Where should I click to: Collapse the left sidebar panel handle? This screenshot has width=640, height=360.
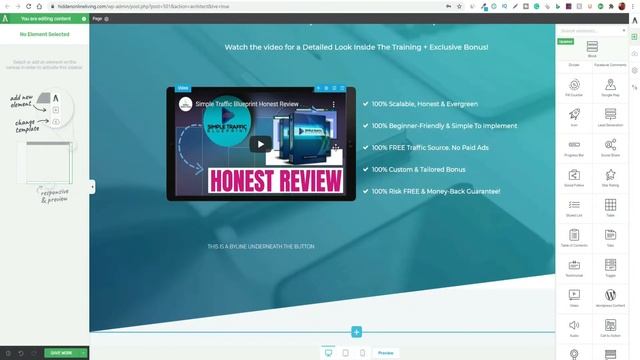[92, 187]
